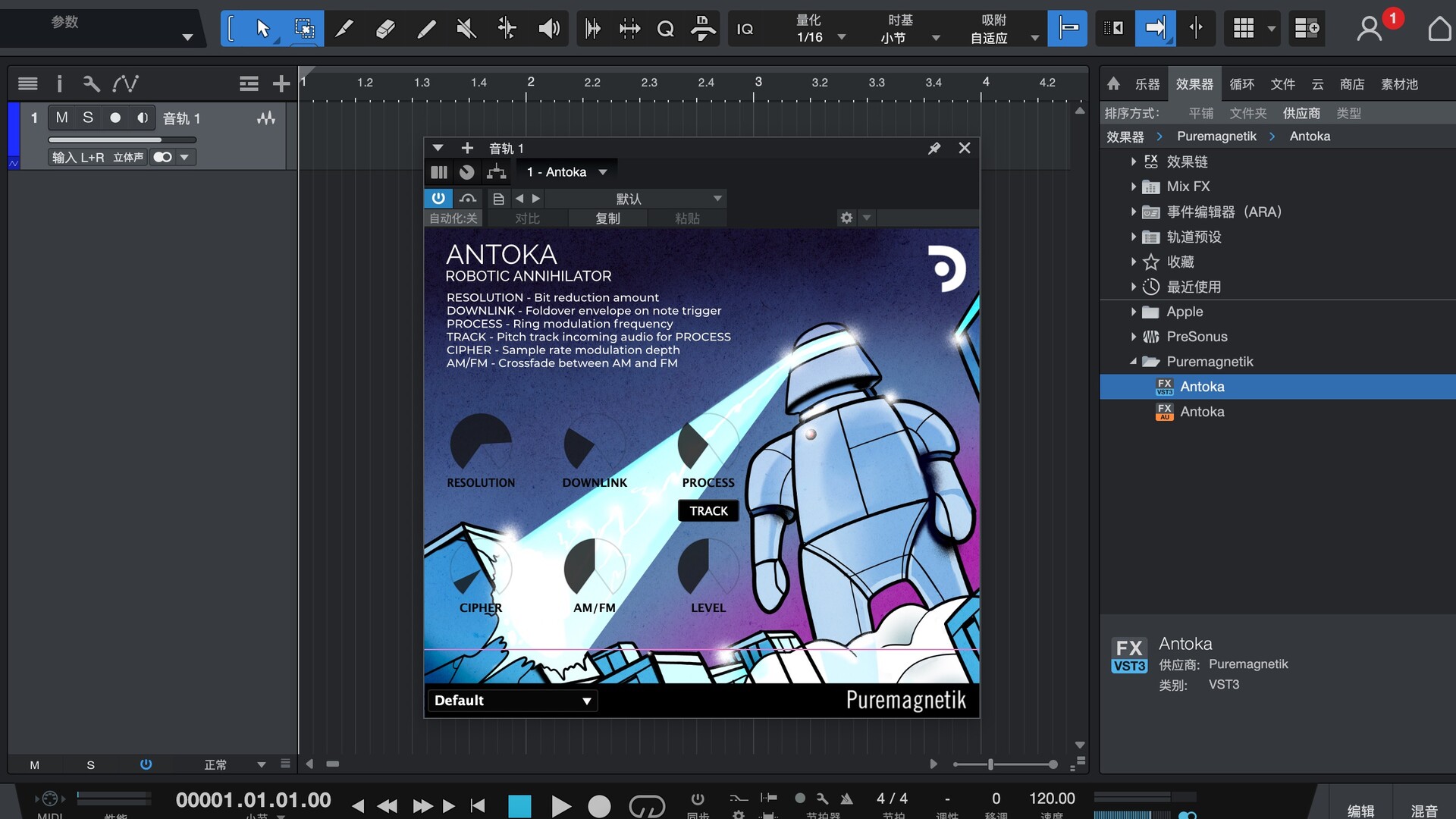Open the 编辑 view button
Screen dimensions: 1456x819
point(1360,810)
